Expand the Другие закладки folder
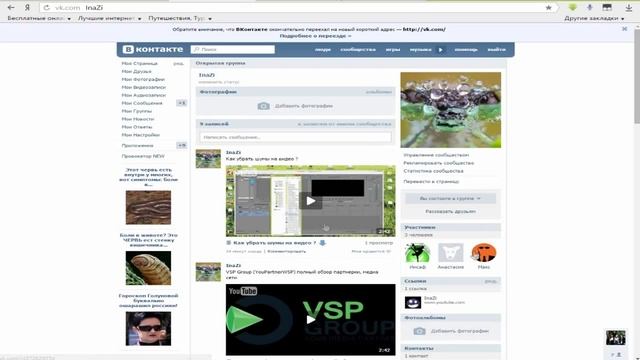This screenshot has width=640, height=360. click(x=594, y=18)
